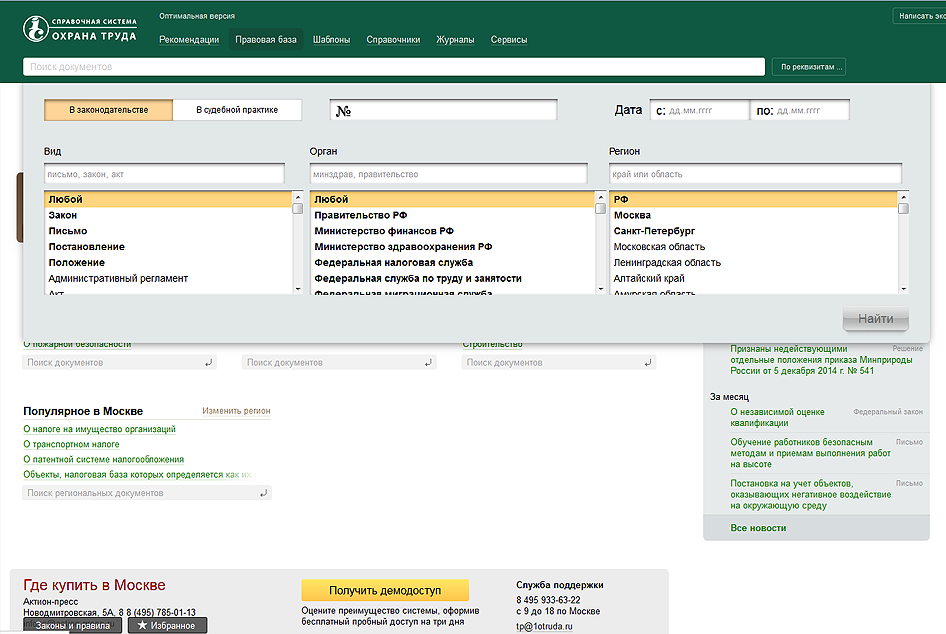
Task: Select Правительство РФ in Орган list
Action: coord(452,215)
